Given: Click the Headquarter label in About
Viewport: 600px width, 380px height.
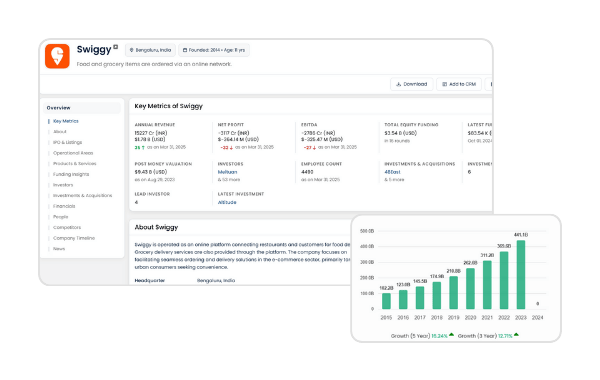Looking at the screenshot, I should coord(150,281).
